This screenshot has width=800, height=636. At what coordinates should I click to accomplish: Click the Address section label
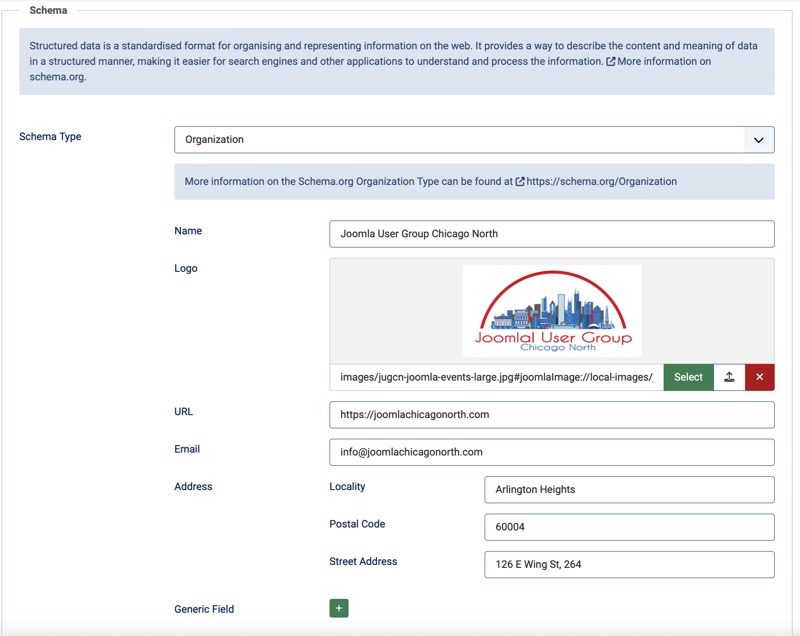pyautogui.click(x=193, y=487)
